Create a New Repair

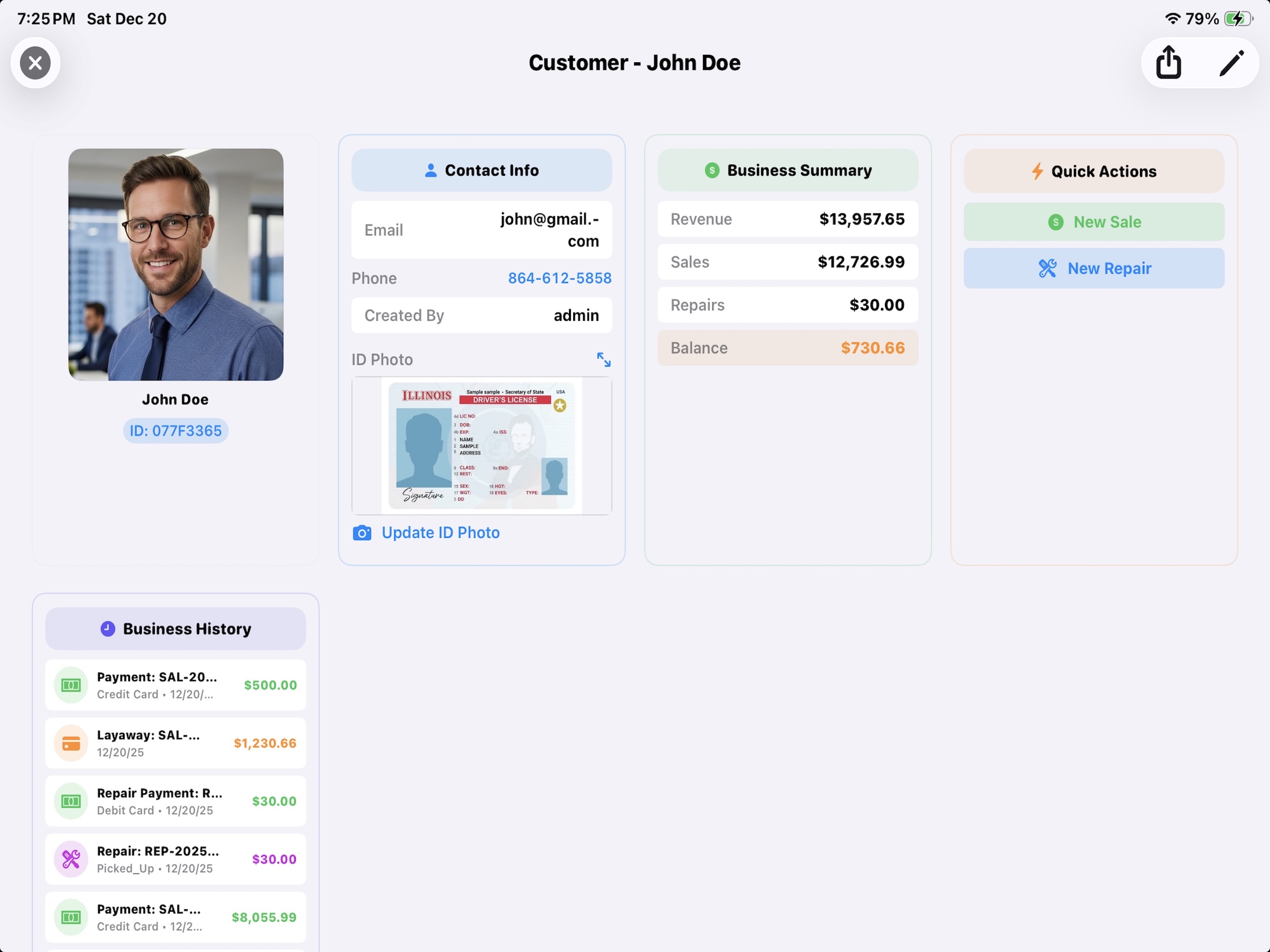pyautogui.click(x=1093, y=268)
